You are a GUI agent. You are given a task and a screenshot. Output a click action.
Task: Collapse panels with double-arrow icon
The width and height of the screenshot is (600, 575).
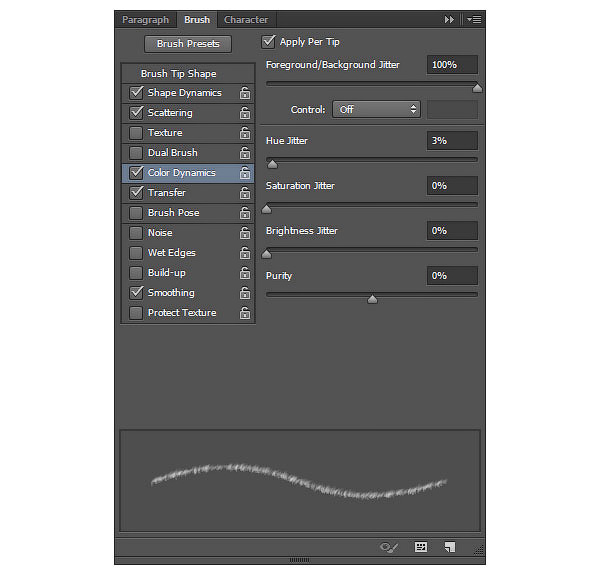tap(449, 20)
